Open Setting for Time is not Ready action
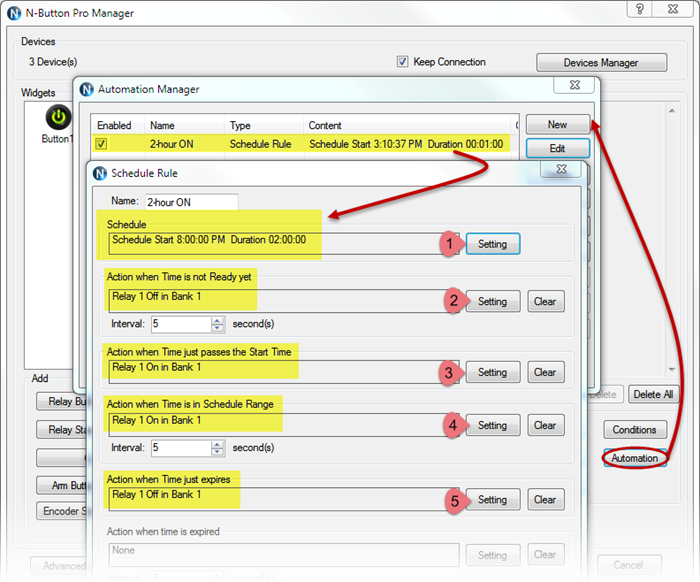 [x=493, y=301]
